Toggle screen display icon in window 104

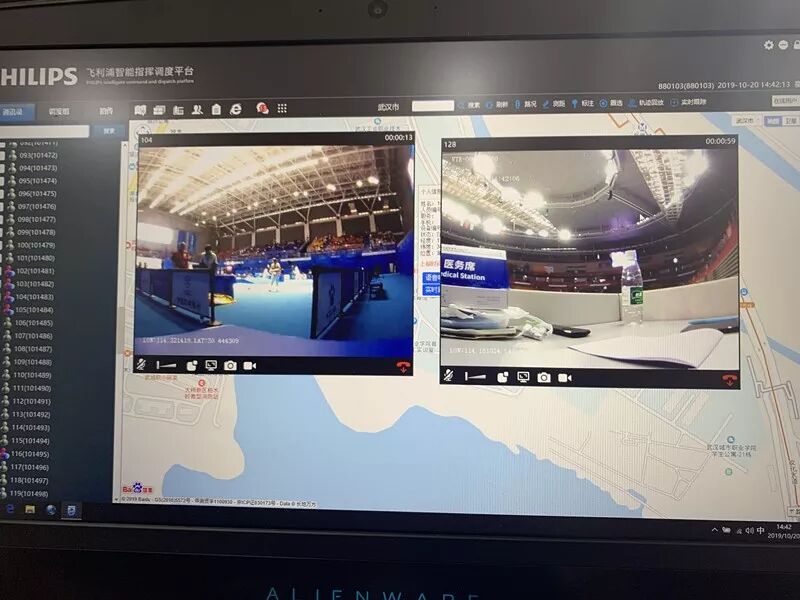211,365
